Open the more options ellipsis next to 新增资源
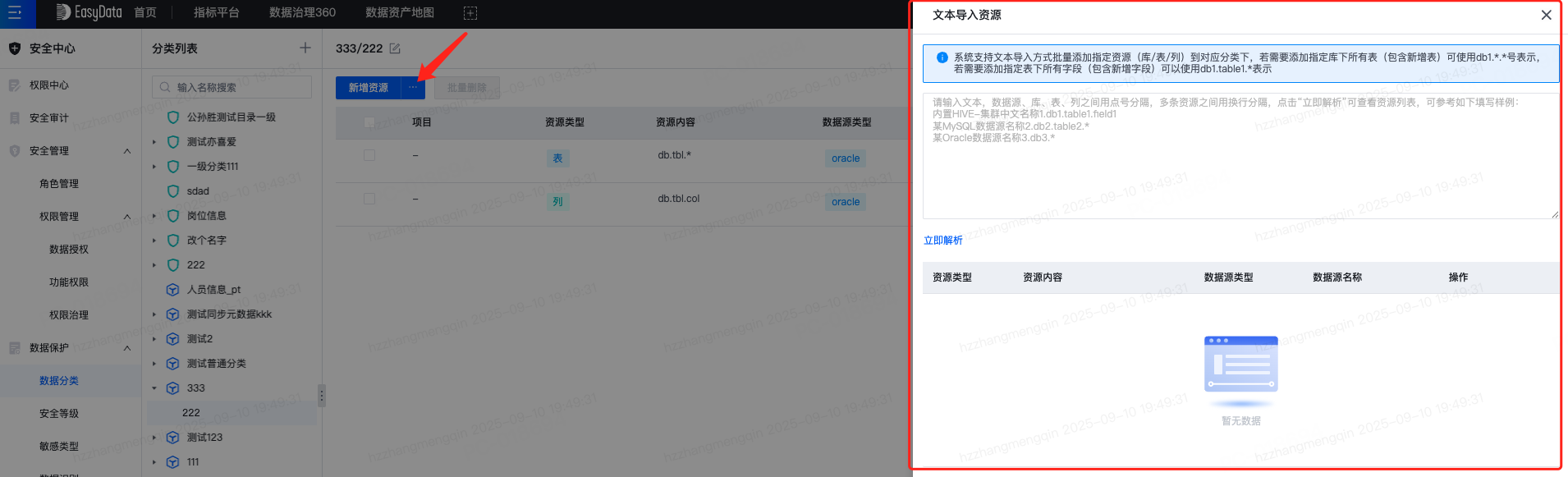This screenshot has width=1568, height=477. coord(413,88)
